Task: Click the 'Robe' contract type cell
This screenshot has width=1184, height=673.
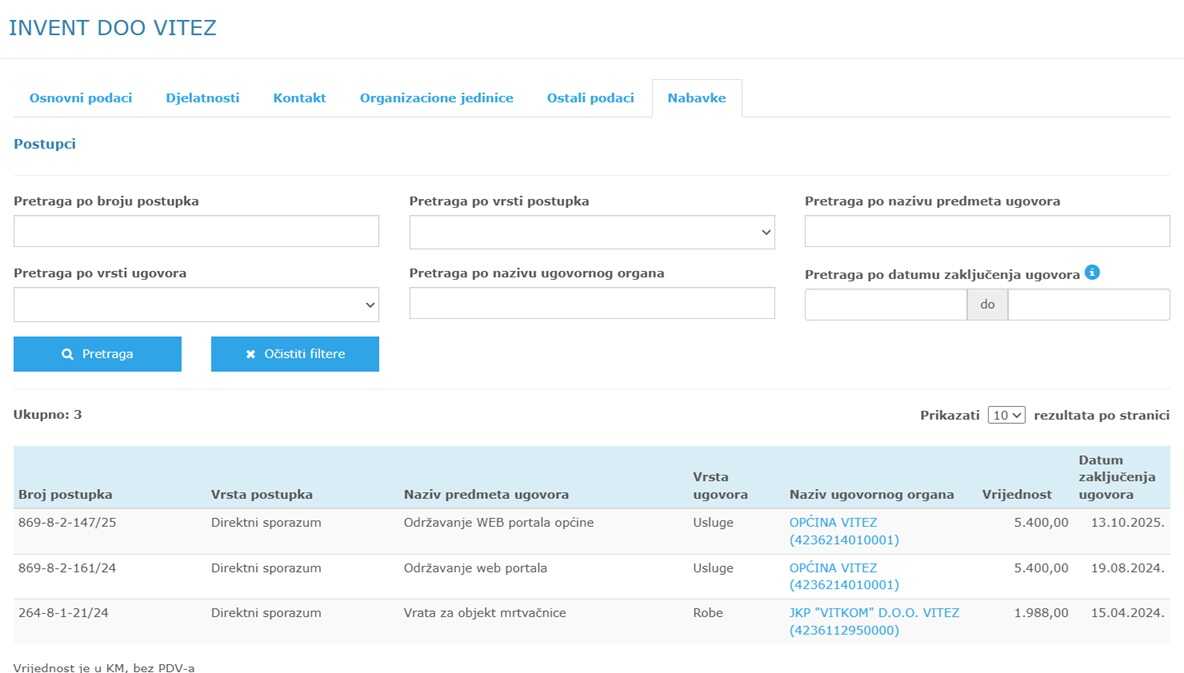Action: 708,613
